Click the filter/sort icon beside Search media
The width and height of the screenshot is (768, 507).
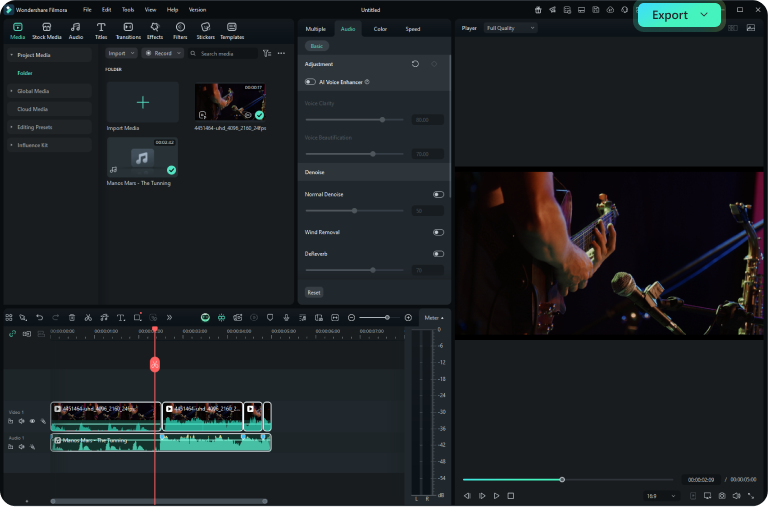[267, 53]
